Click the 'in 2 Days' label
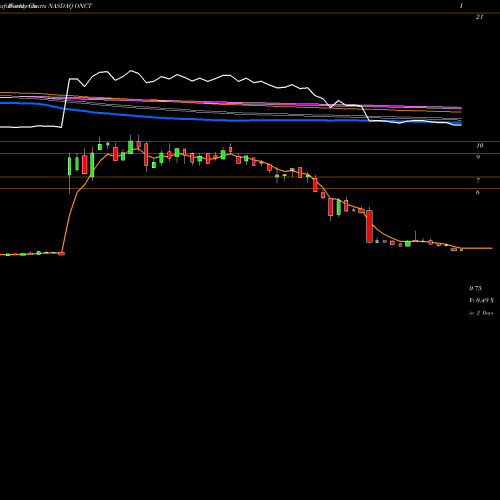 click(481, 313)
